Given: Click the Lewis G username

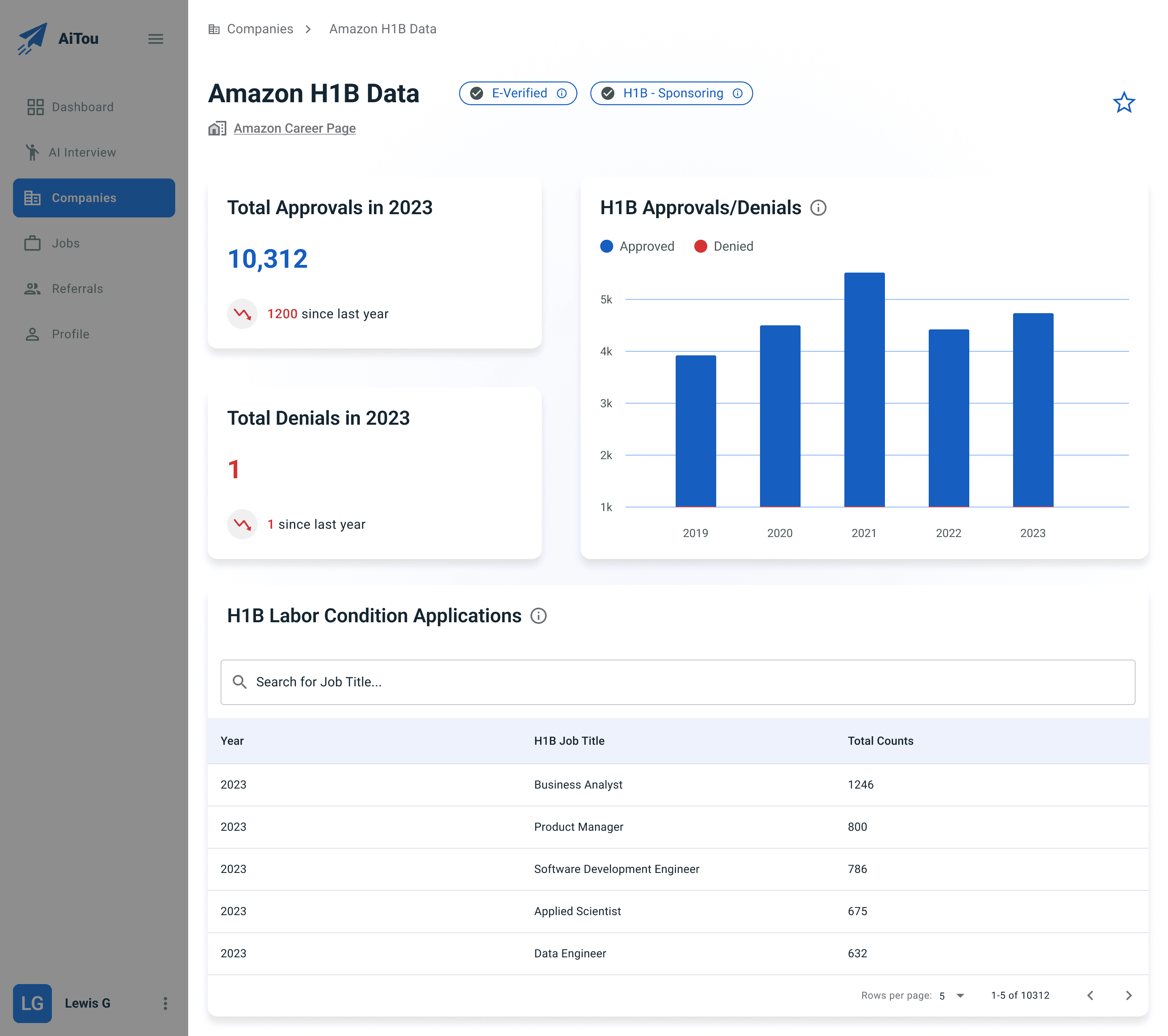Looking at the screenshot, I should pos(88,1004).
